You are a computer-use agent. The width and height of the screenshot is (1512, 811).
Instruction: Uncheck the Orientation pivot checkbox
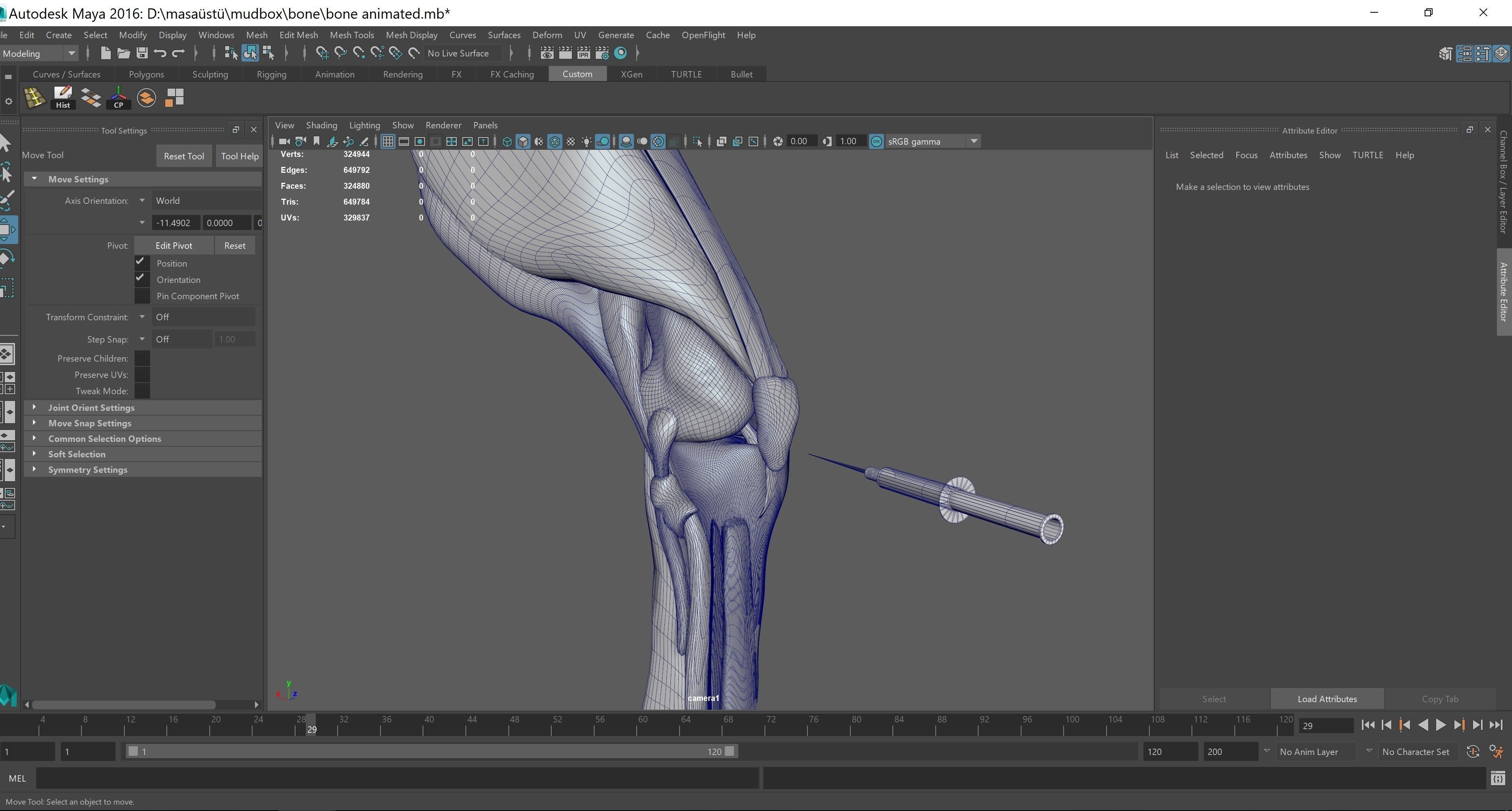[x=141, y=279]
